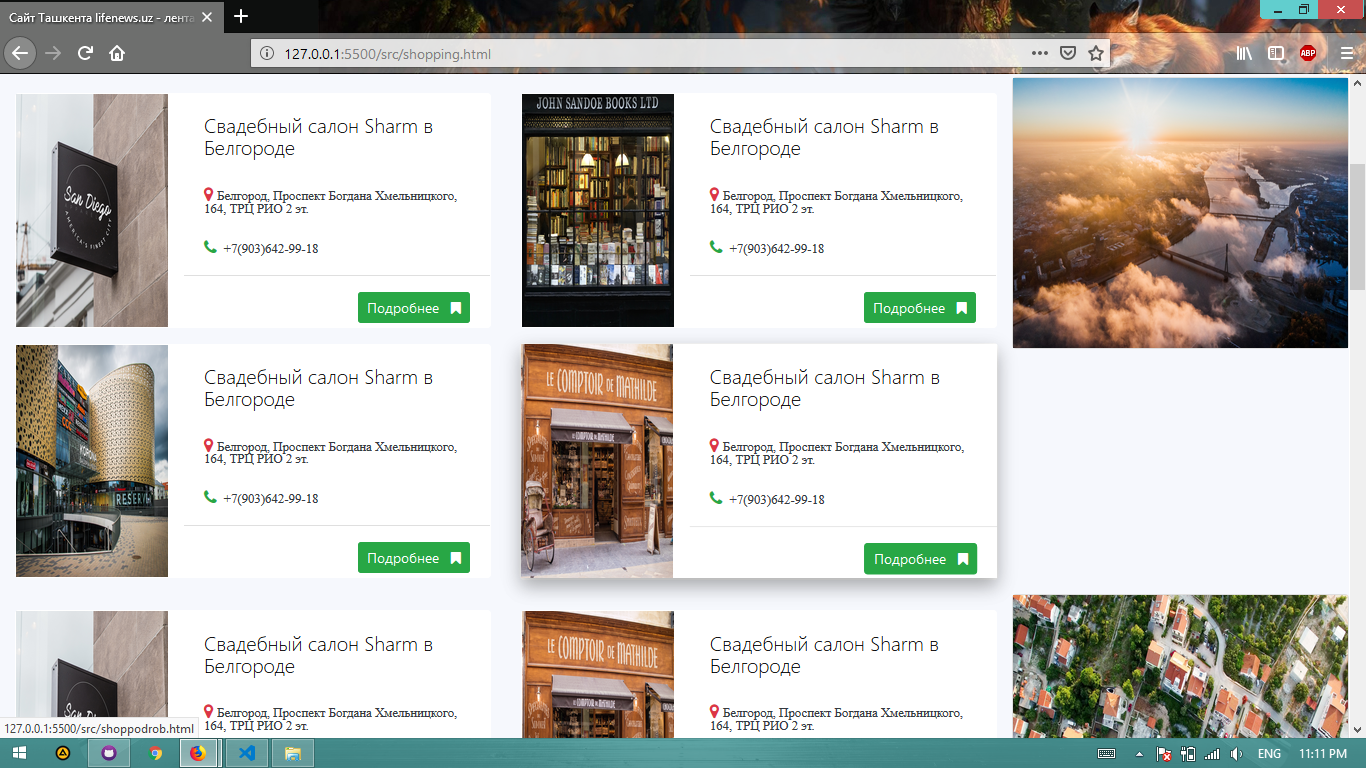This screenshot has height=768, width=1366.
Task: Select the lifenews.uz browser tab
Action: (113, 17)
